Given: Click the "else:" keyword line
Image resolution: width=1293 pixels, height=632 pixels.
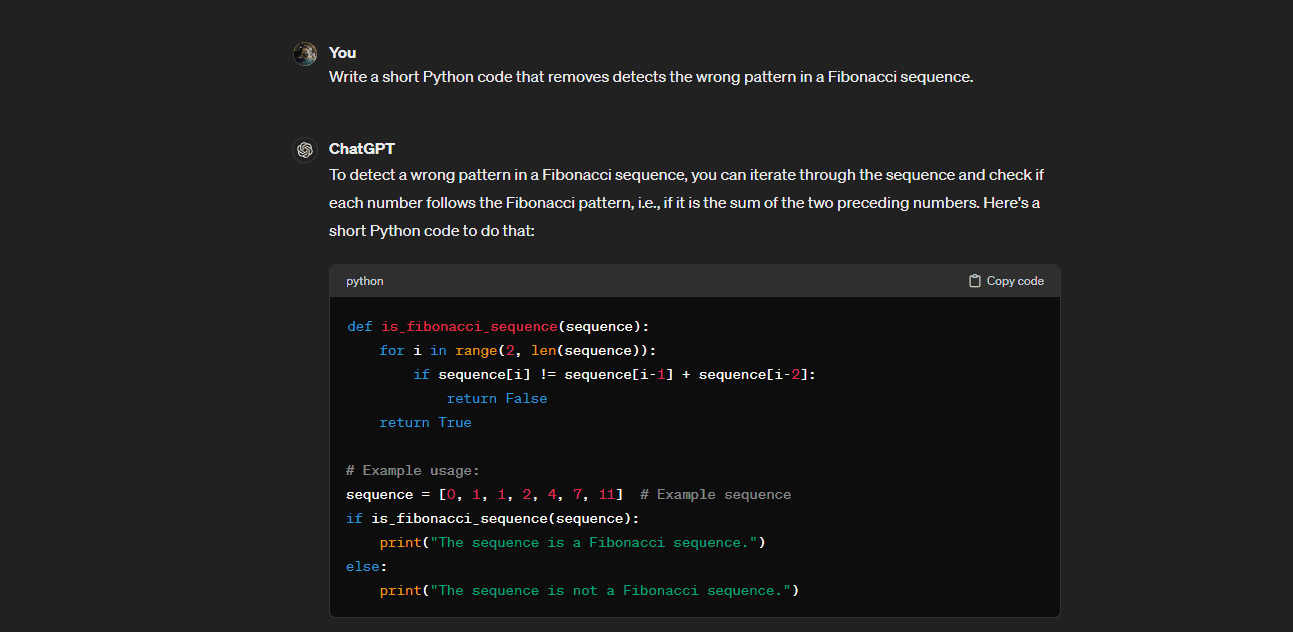Looking at the screenshot, I should pos(364,566).
